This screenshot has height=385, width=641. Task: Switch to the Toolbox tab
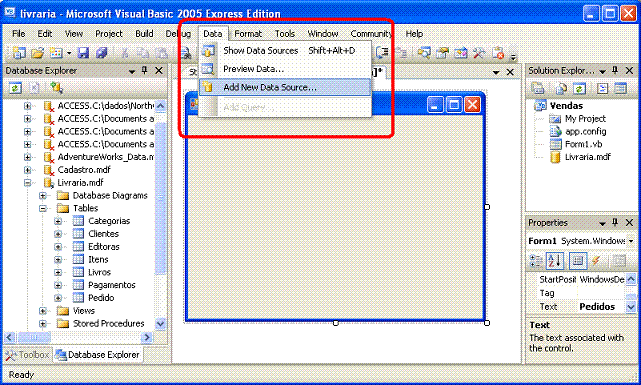[28, 355]
